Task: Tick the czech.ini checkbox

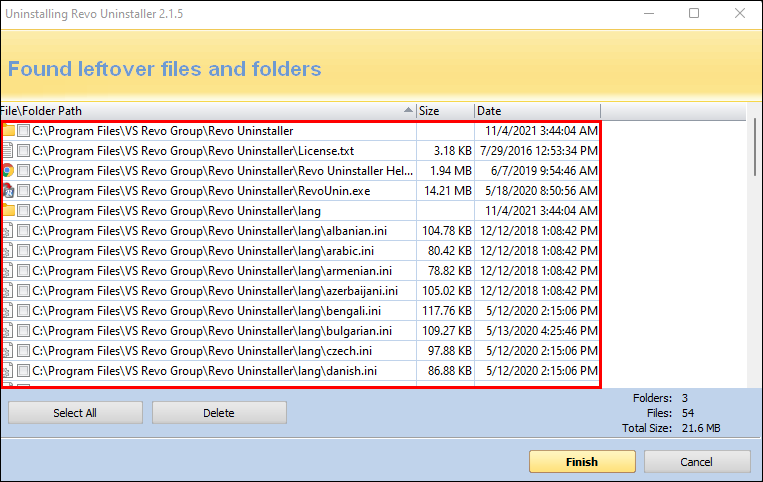Action: (x=23, y=350)
